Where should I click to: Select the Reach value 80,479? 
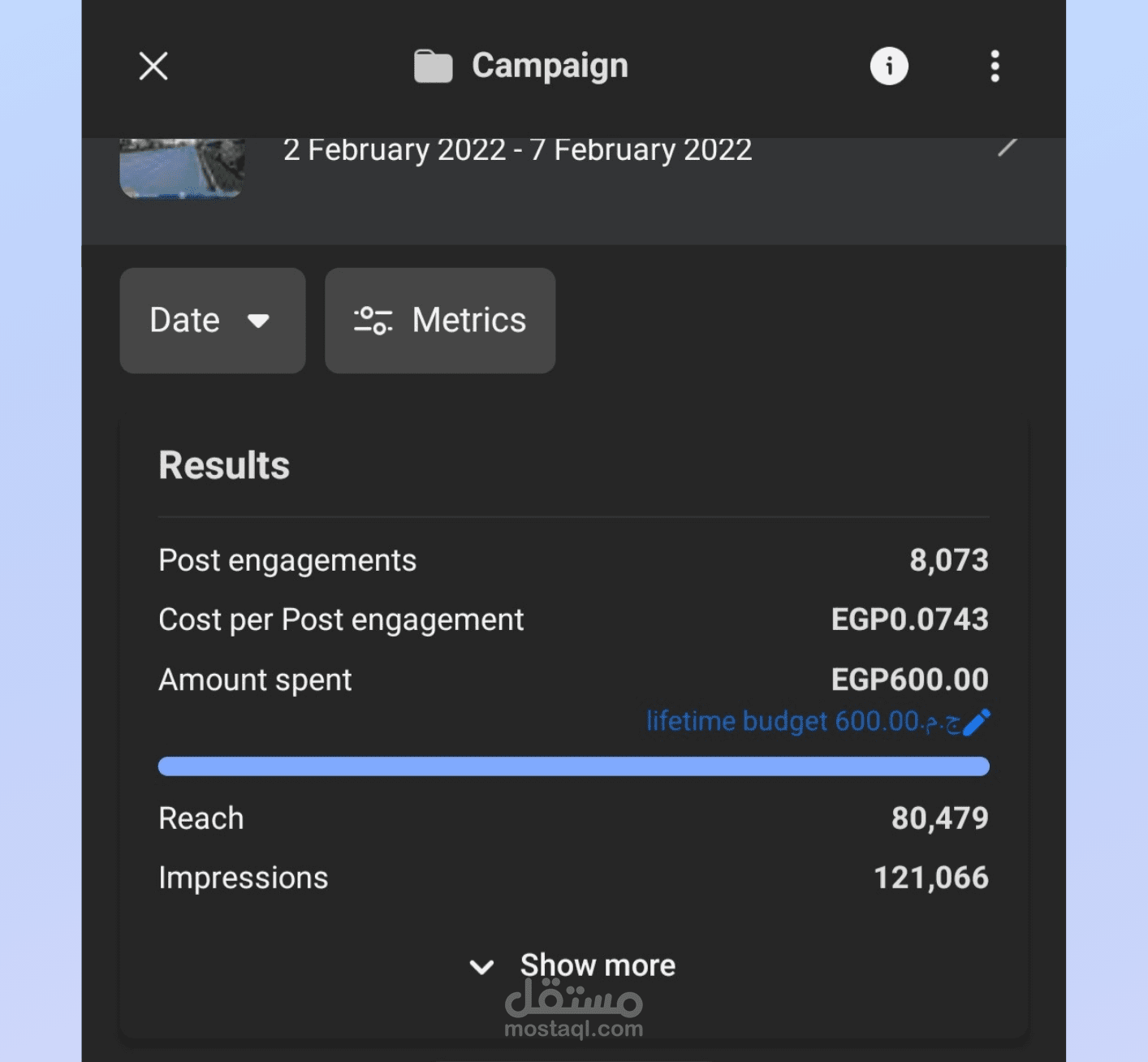(x=939, y=818)
